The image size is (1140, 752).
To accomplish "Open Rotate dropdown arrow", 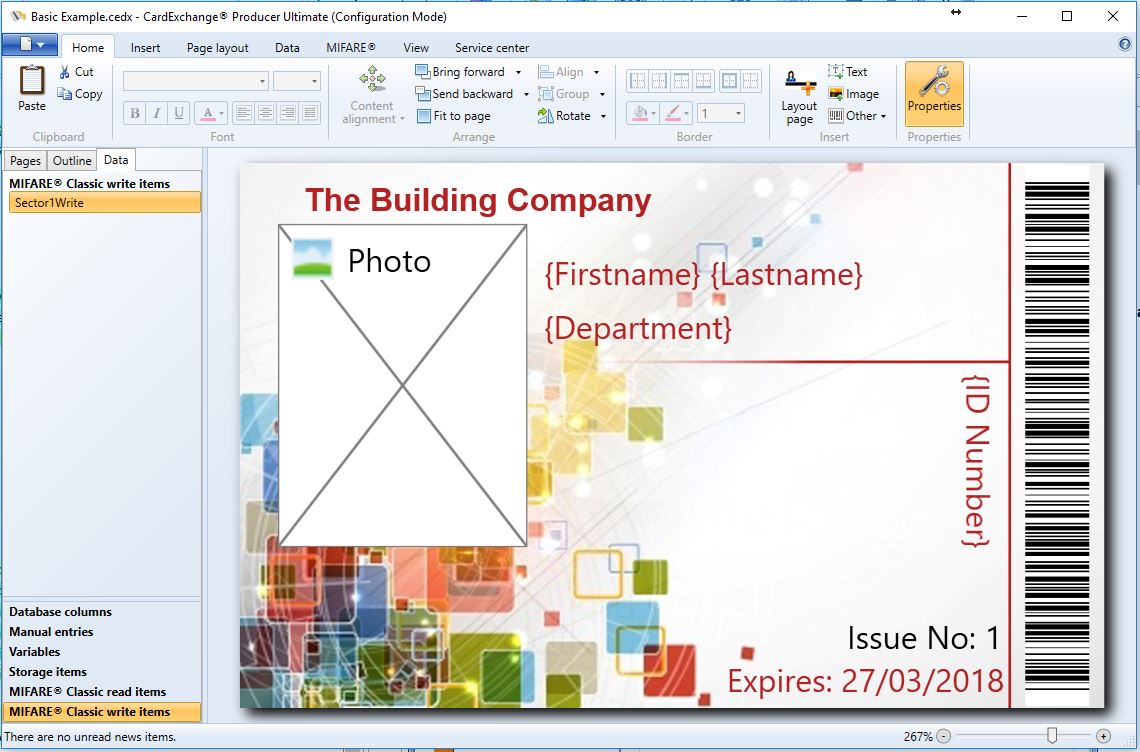I will [x=603, y=116].
